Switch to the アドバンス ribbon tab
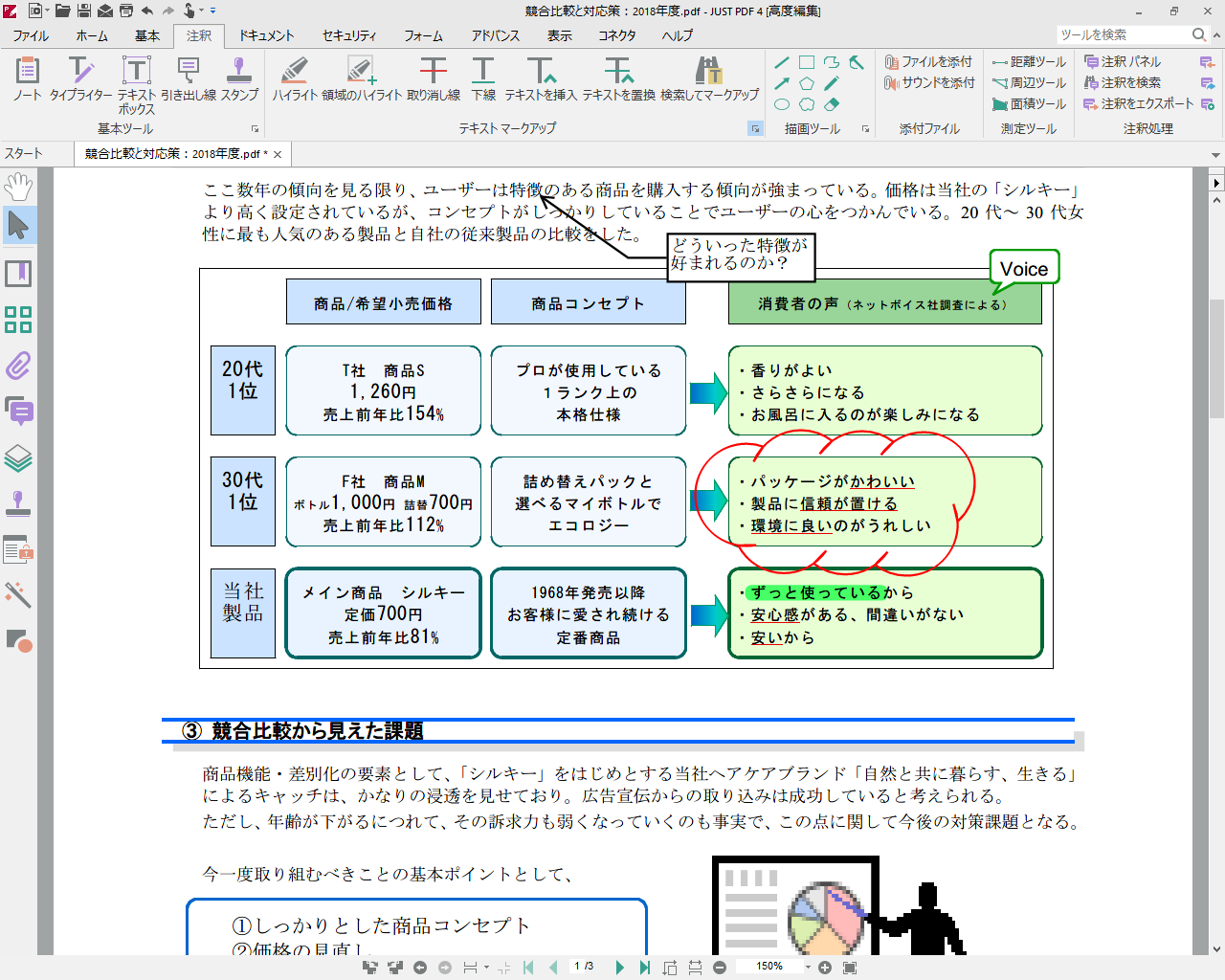Viewport: 1225px width, 980px height. pyautogui.click(x=496, y=35)
